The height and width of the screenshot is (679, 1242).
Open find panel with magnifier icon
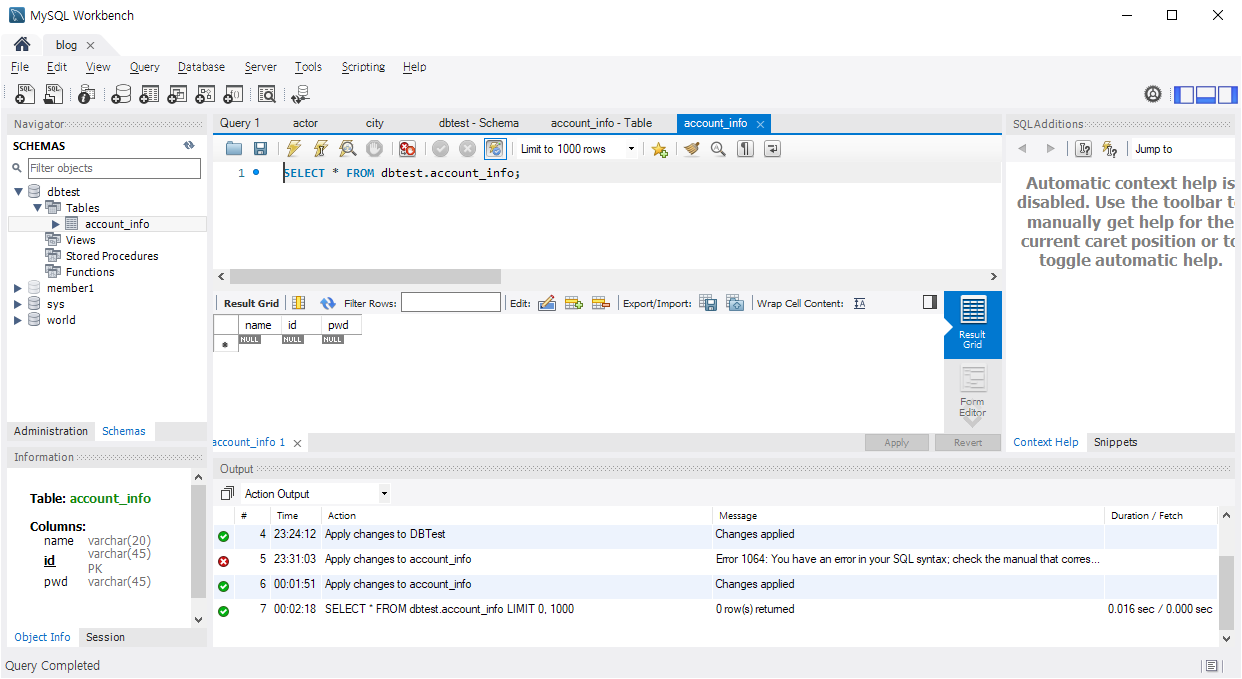[718, 149]
